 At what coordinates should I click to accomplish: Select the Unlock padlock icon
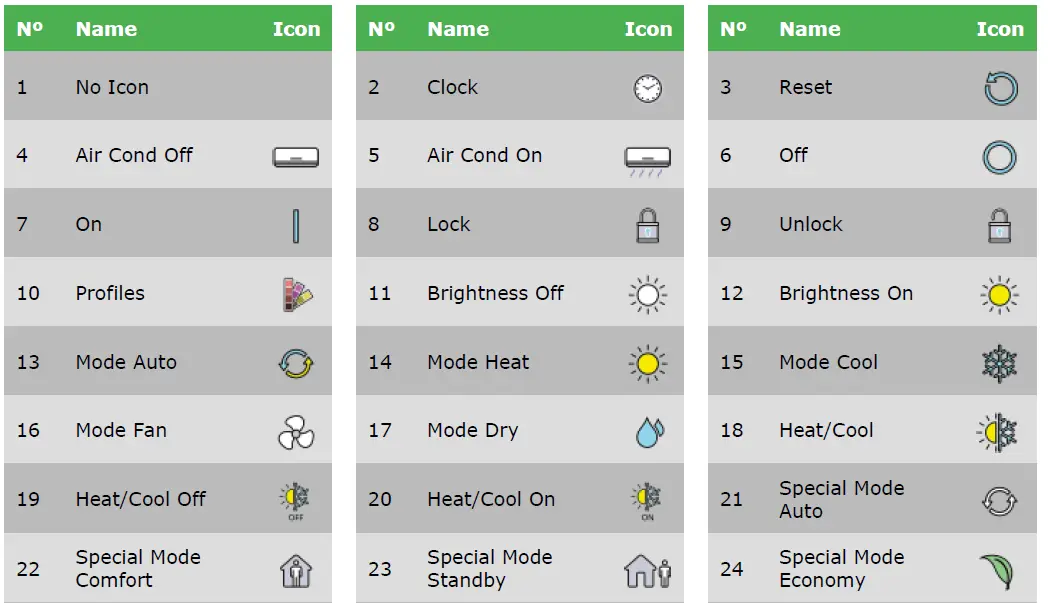tap(1000, 225)
